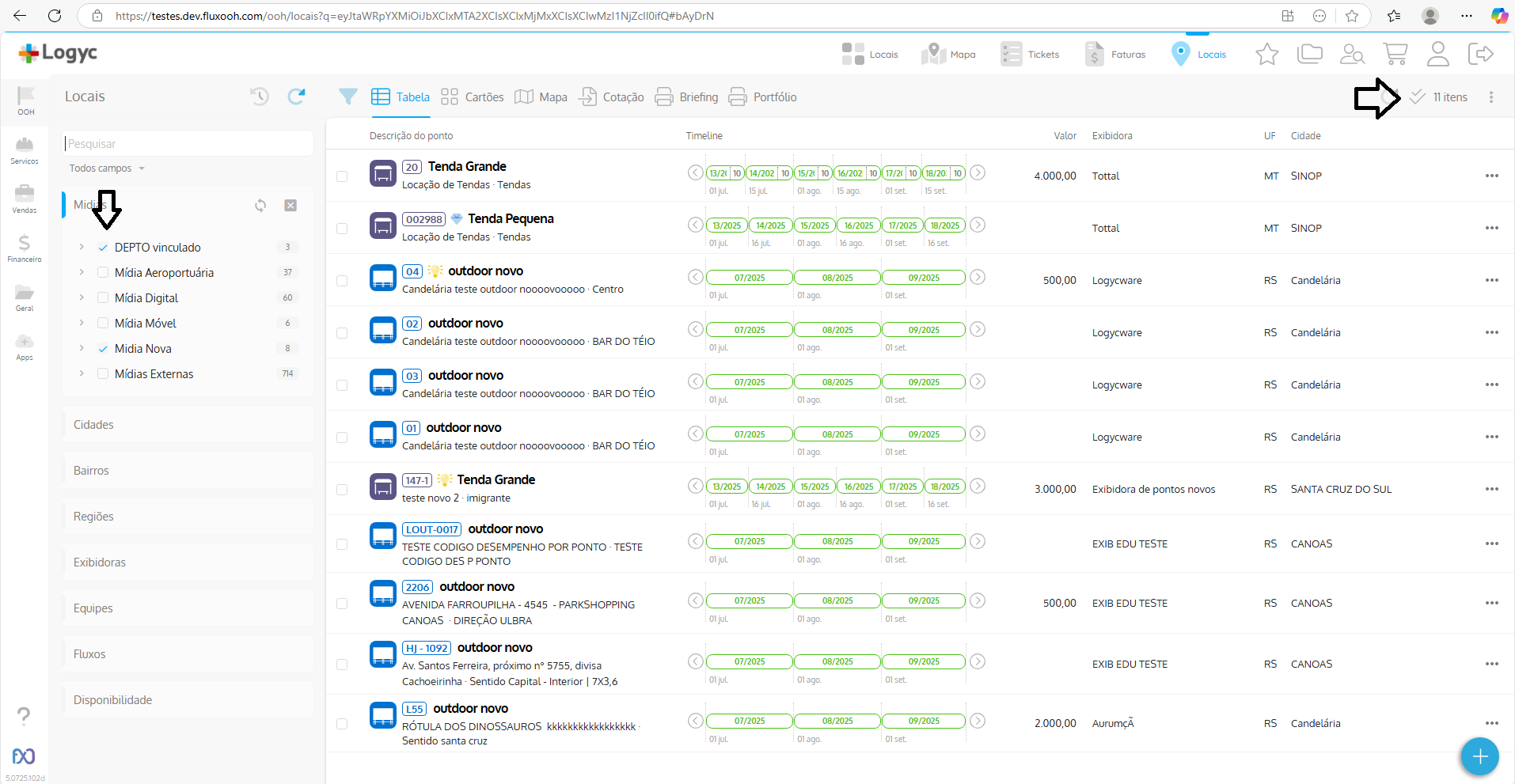The image size is (1515, 784).
Task: Click the favorites star icon in header
Action: 1266,54
